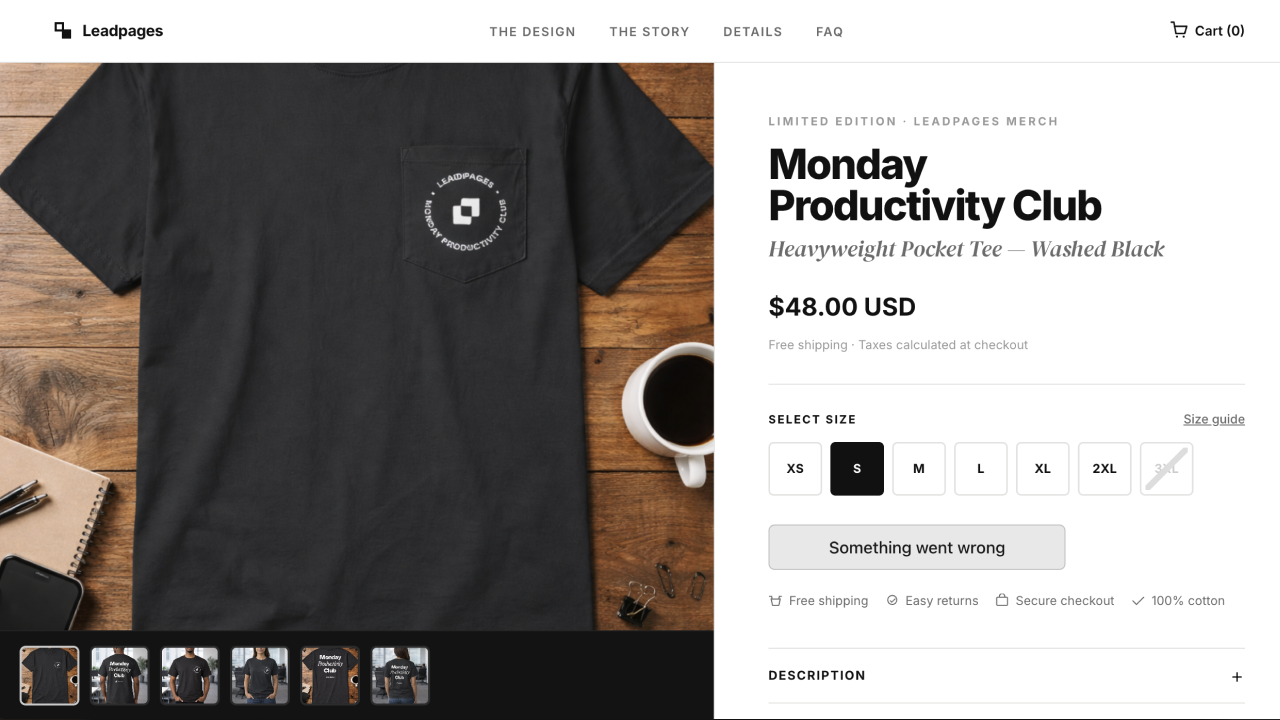Click the Secure checkout lock icon
Image resolution: width=1280 pixels, height=720 pixels.
tap(1002, 600)
